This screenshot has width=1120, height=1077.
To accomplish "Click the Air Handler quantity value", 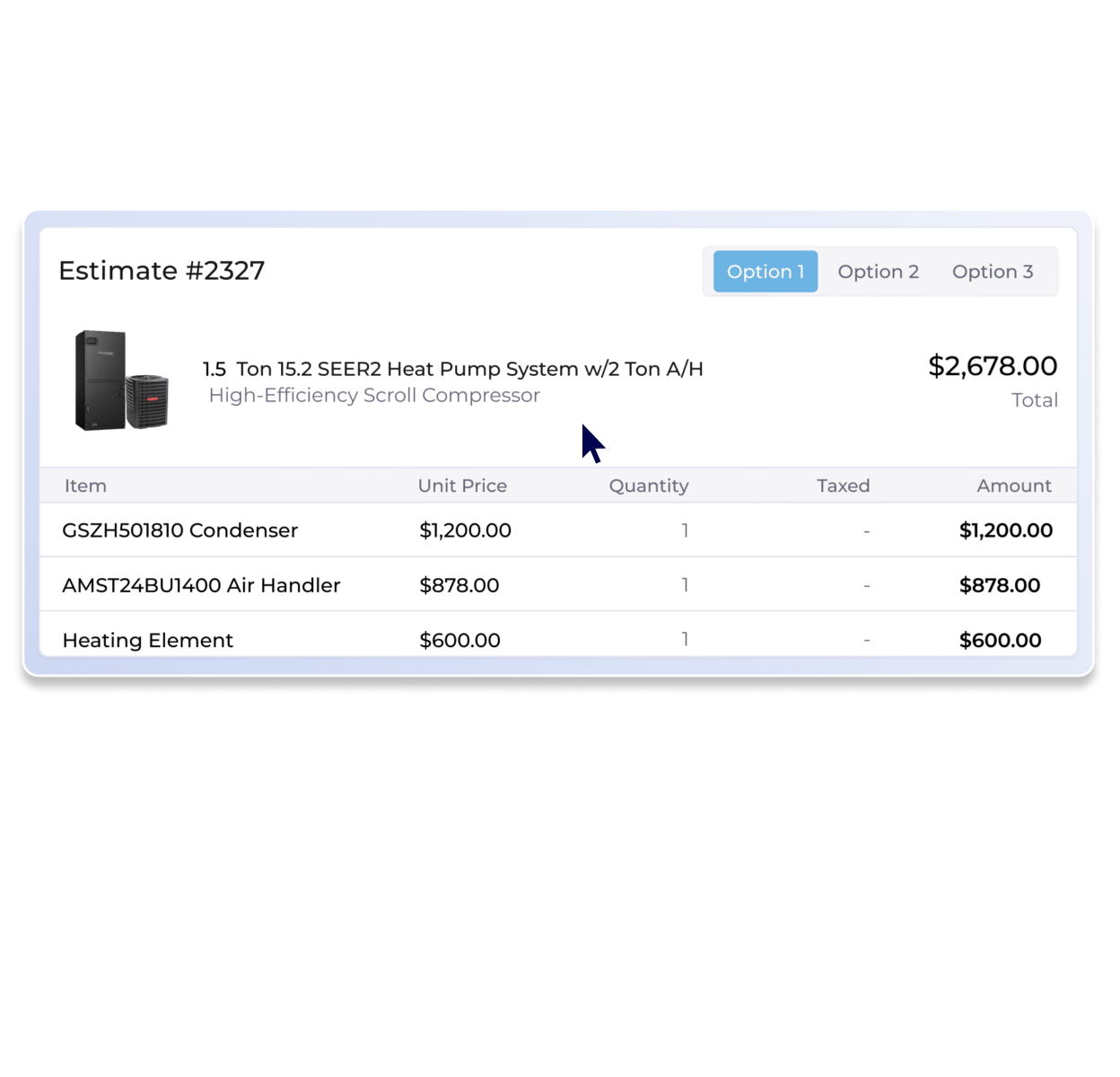I will click(x=685, y=585).
